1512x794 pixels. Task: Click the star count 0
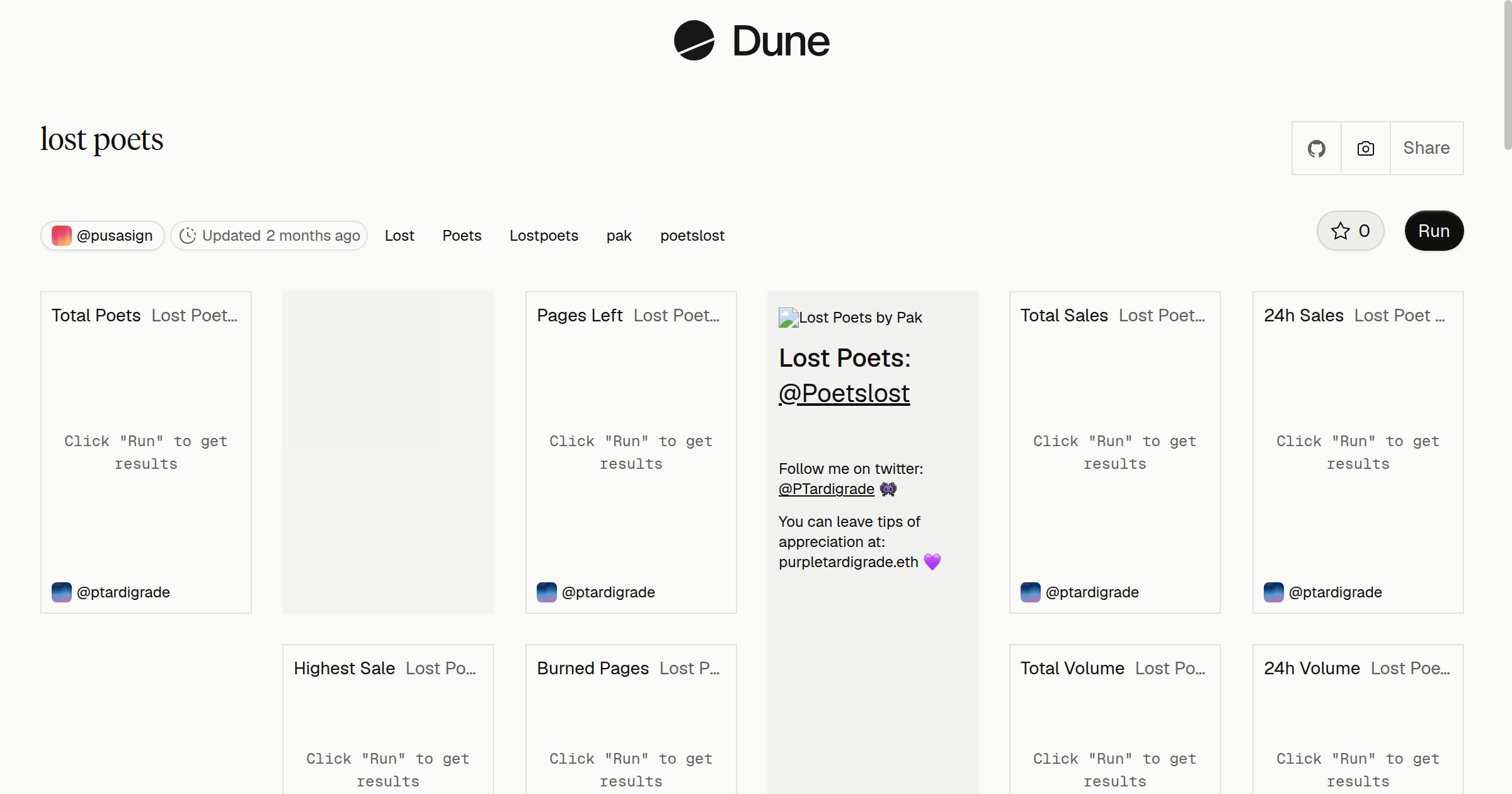pyautogui.click(x=1364, y=231)
